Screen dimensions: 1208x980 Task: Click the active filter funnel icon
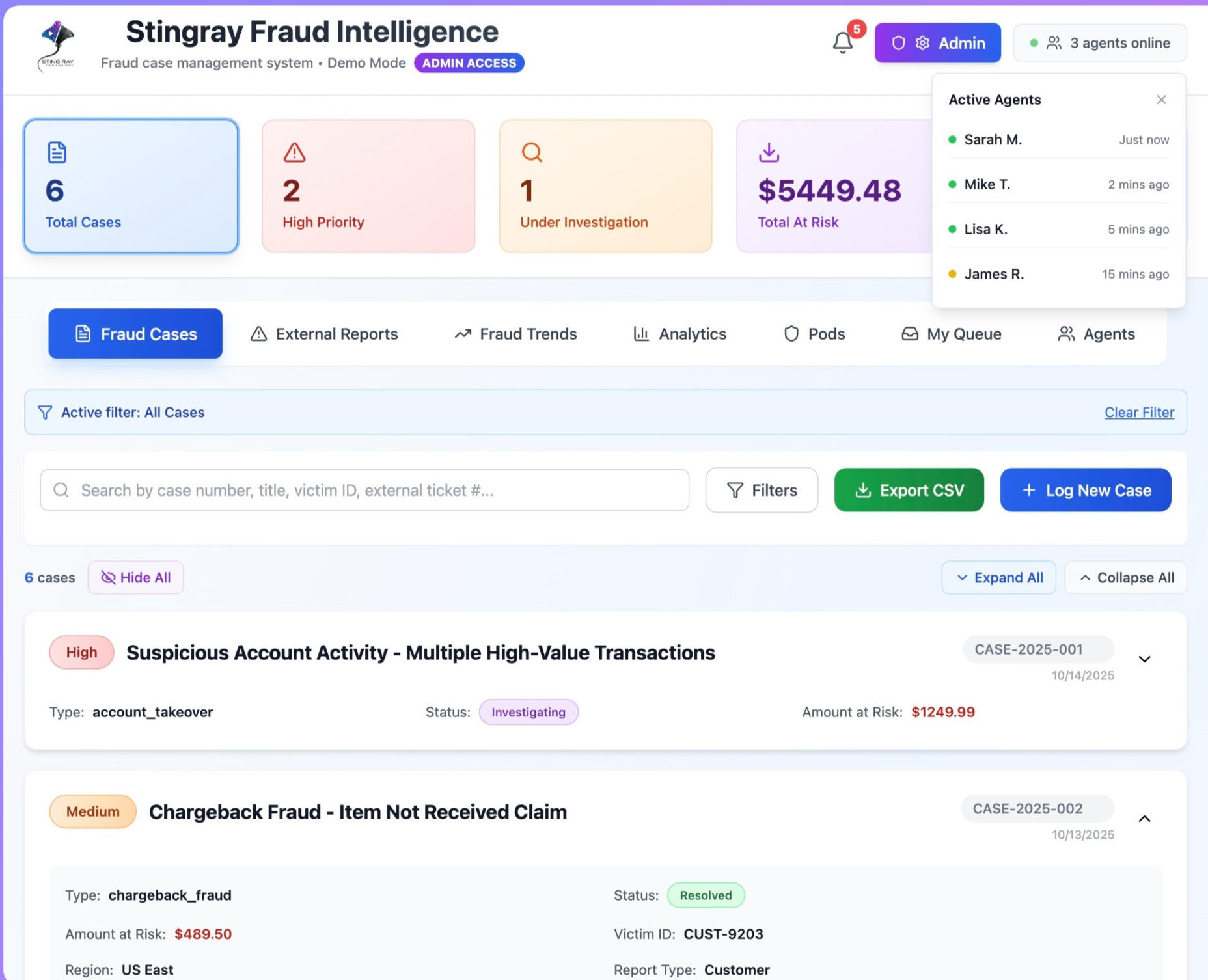click(45, 413)
